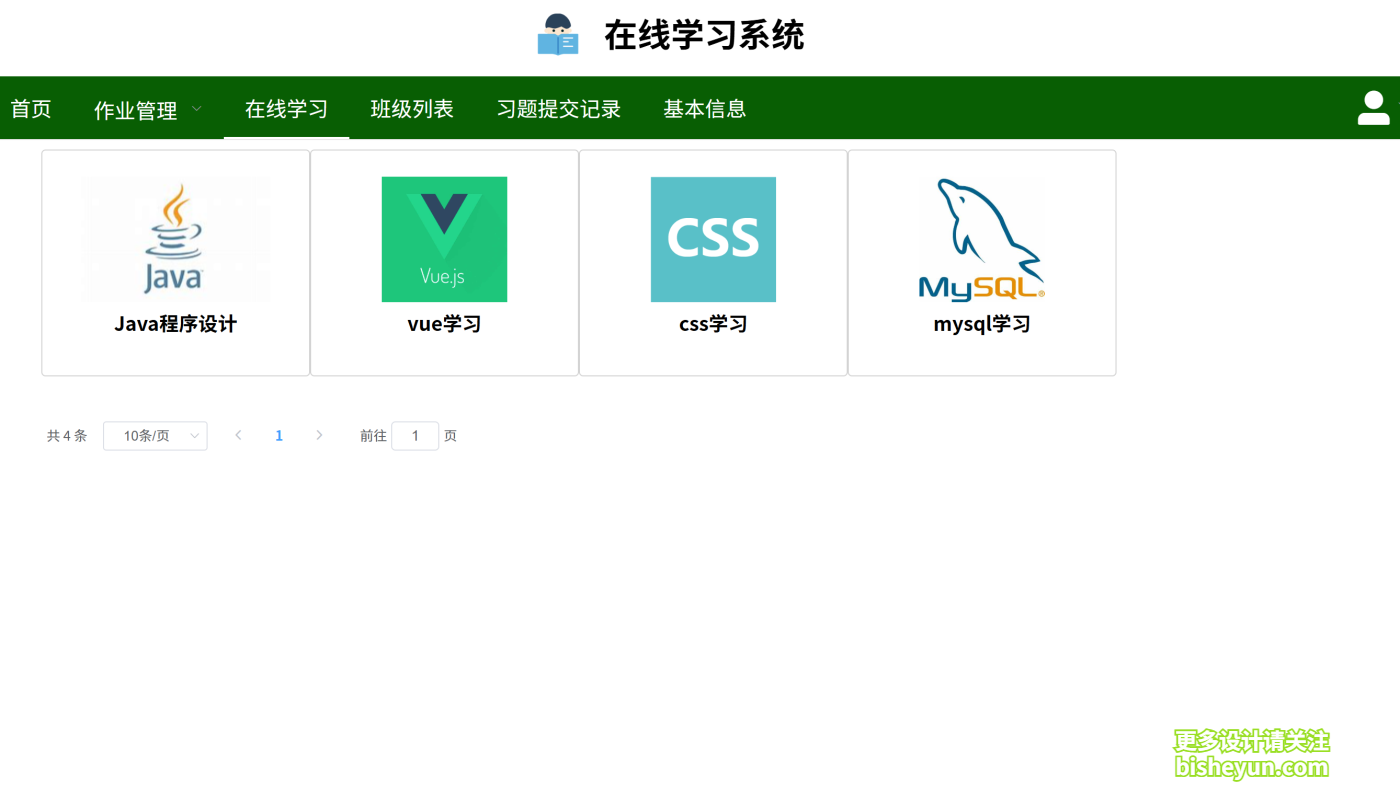
Task: Click the previous page arrow
Action: click(238, 435)
